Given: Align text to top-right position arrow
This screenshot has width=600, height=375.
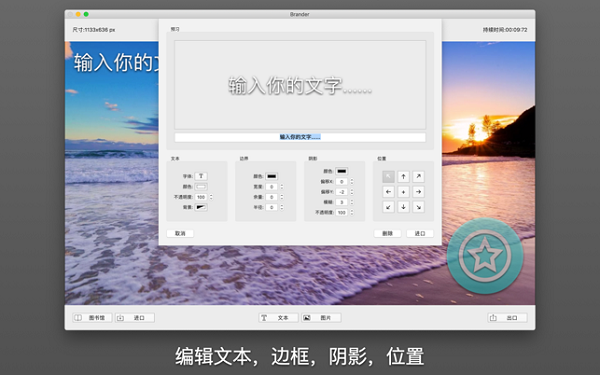Looking at the screenshot, I should [x=419, y=176].
